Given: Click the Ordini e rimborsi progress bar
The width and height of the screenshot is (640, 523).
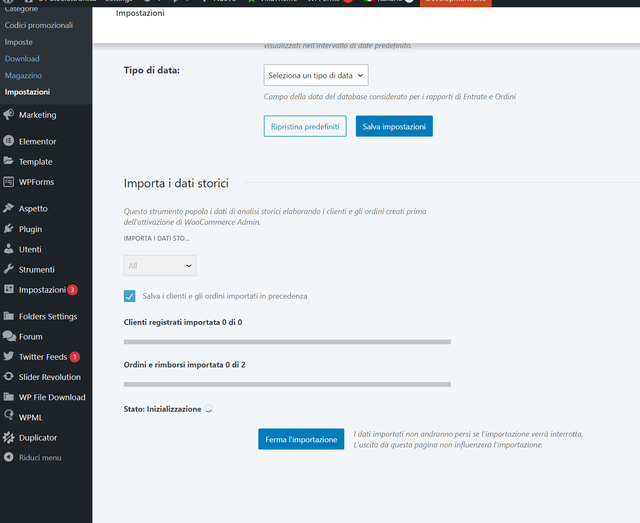Looking at the screenshot, I should point(287,384).
